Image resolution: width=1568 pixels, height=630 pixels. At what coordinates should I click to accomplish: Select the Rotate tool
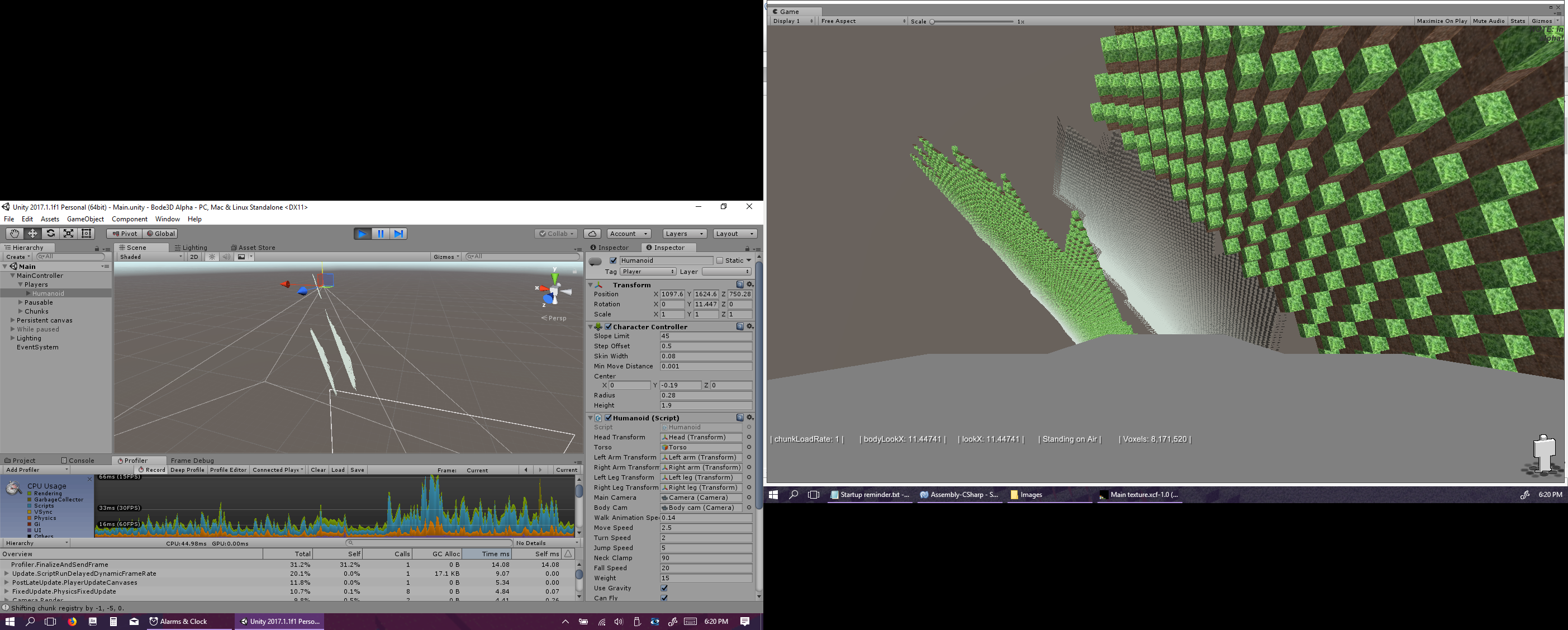pyautogui.click(x=50, y=234)
